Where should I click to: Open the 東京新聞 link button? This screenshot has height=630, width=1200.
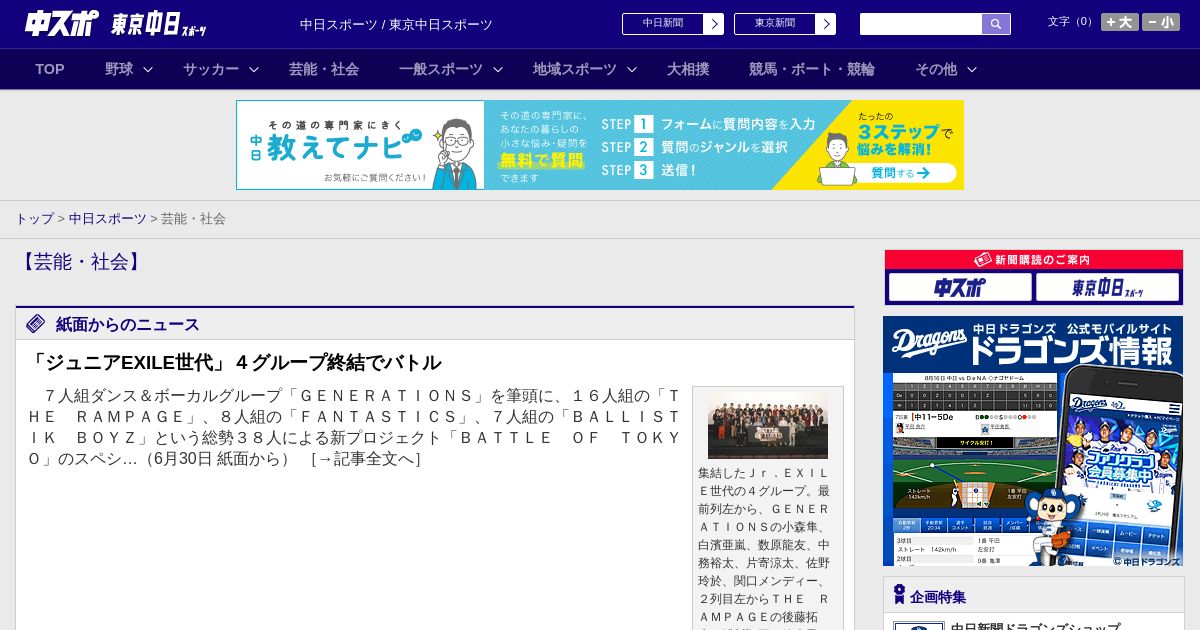[775, 24]
